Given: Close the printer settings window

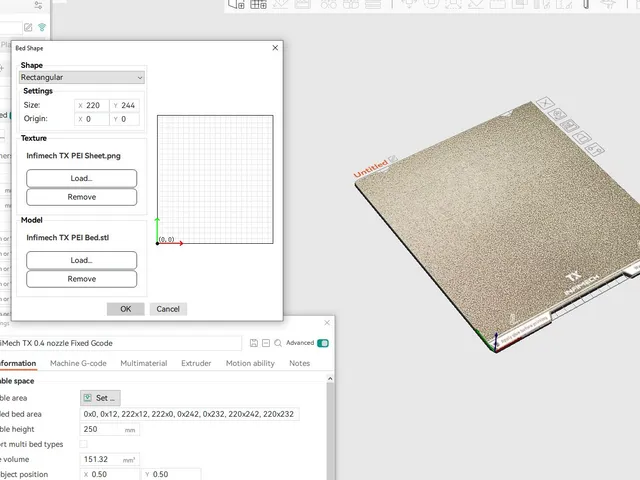Looking at the screenshot, I should pyautogui.click(x=327, y=323).
